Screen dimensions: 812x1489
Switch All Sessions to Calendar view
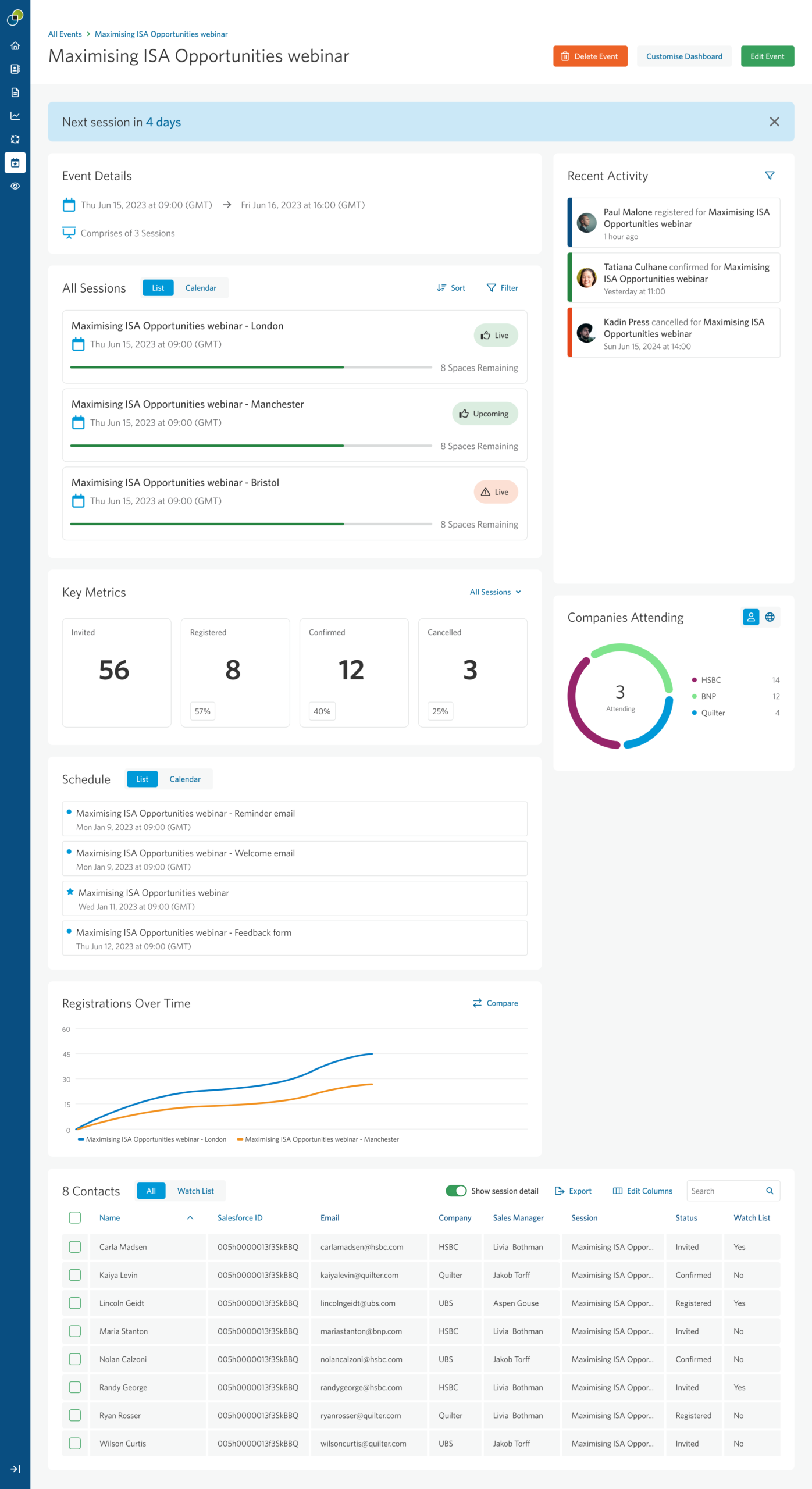201,288
